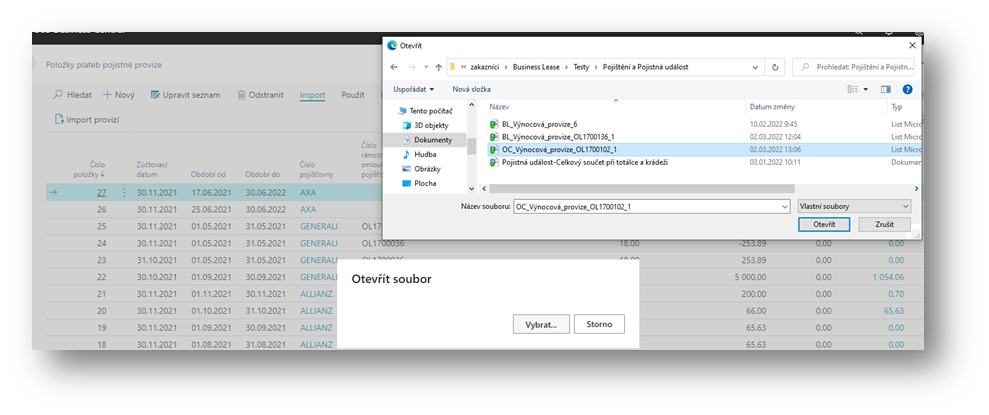Switch to the Import menu tab
Image resolution: width=989 pixels, height=415 pixels.
point(312,95)
